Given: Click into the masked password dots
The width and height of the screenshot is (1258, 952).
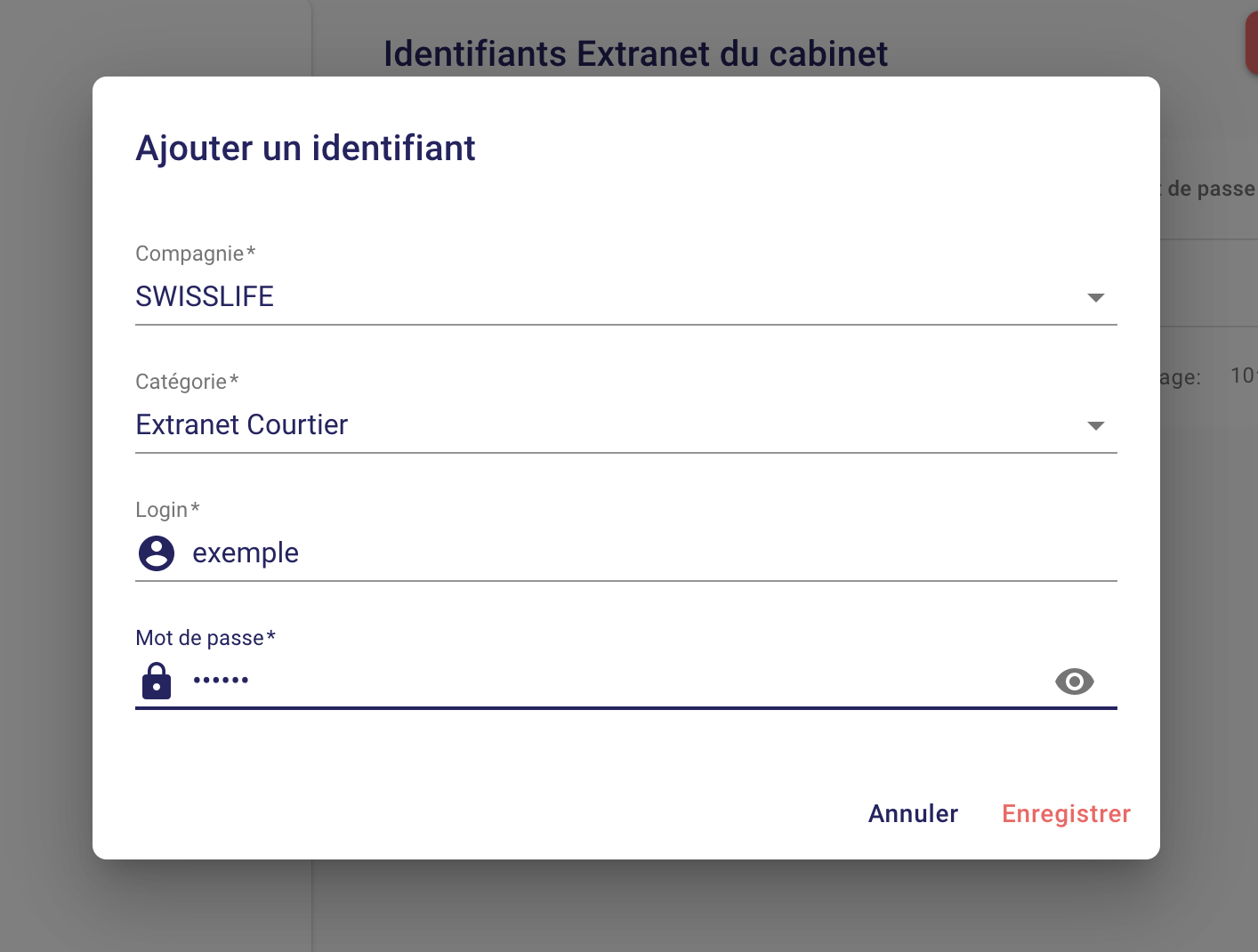Looking at the screenshot, I should pos(222,681).
